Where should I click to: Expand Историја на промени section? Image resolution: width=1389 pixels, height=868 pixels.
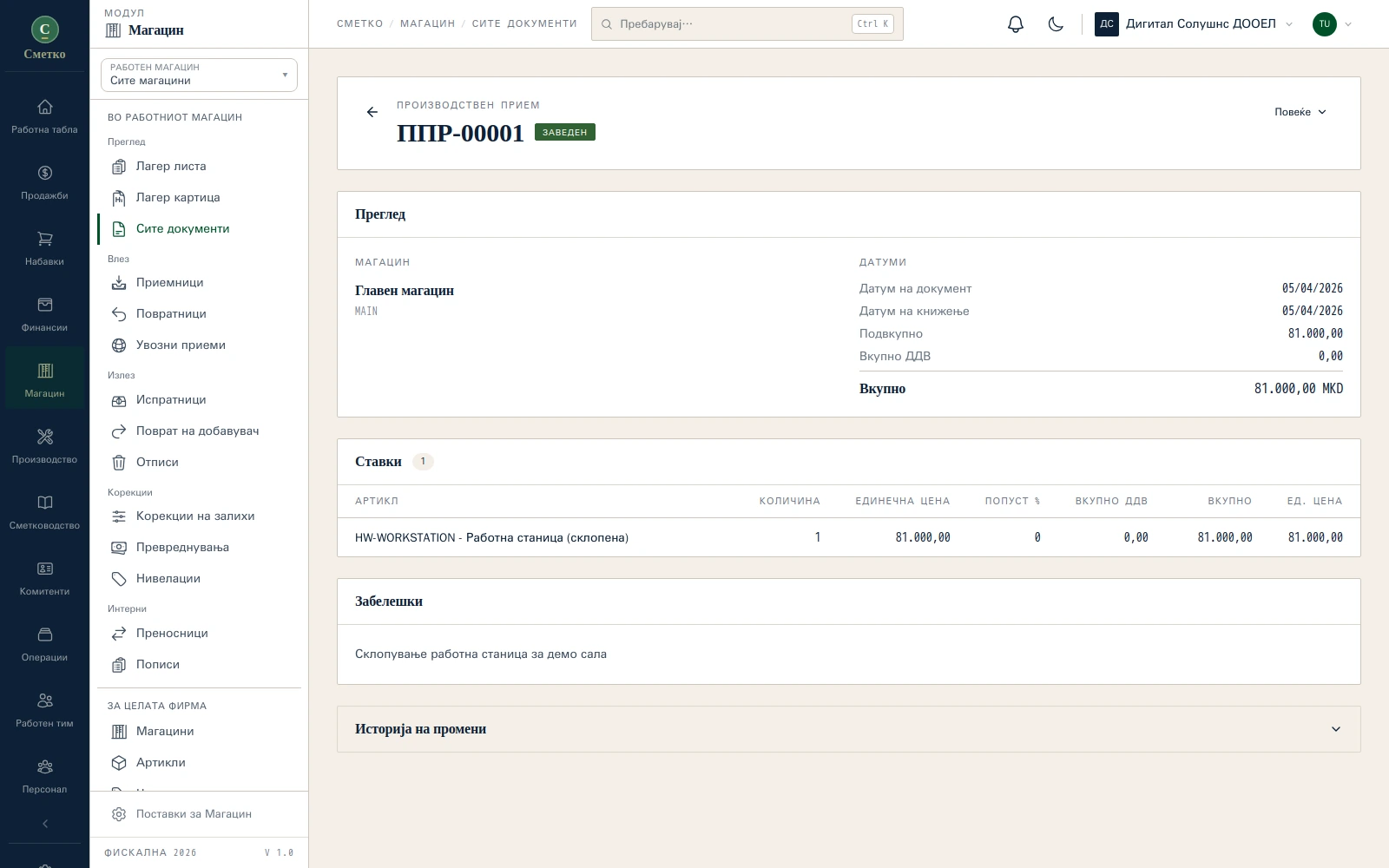pyautogui.click(x=848, y=729)
